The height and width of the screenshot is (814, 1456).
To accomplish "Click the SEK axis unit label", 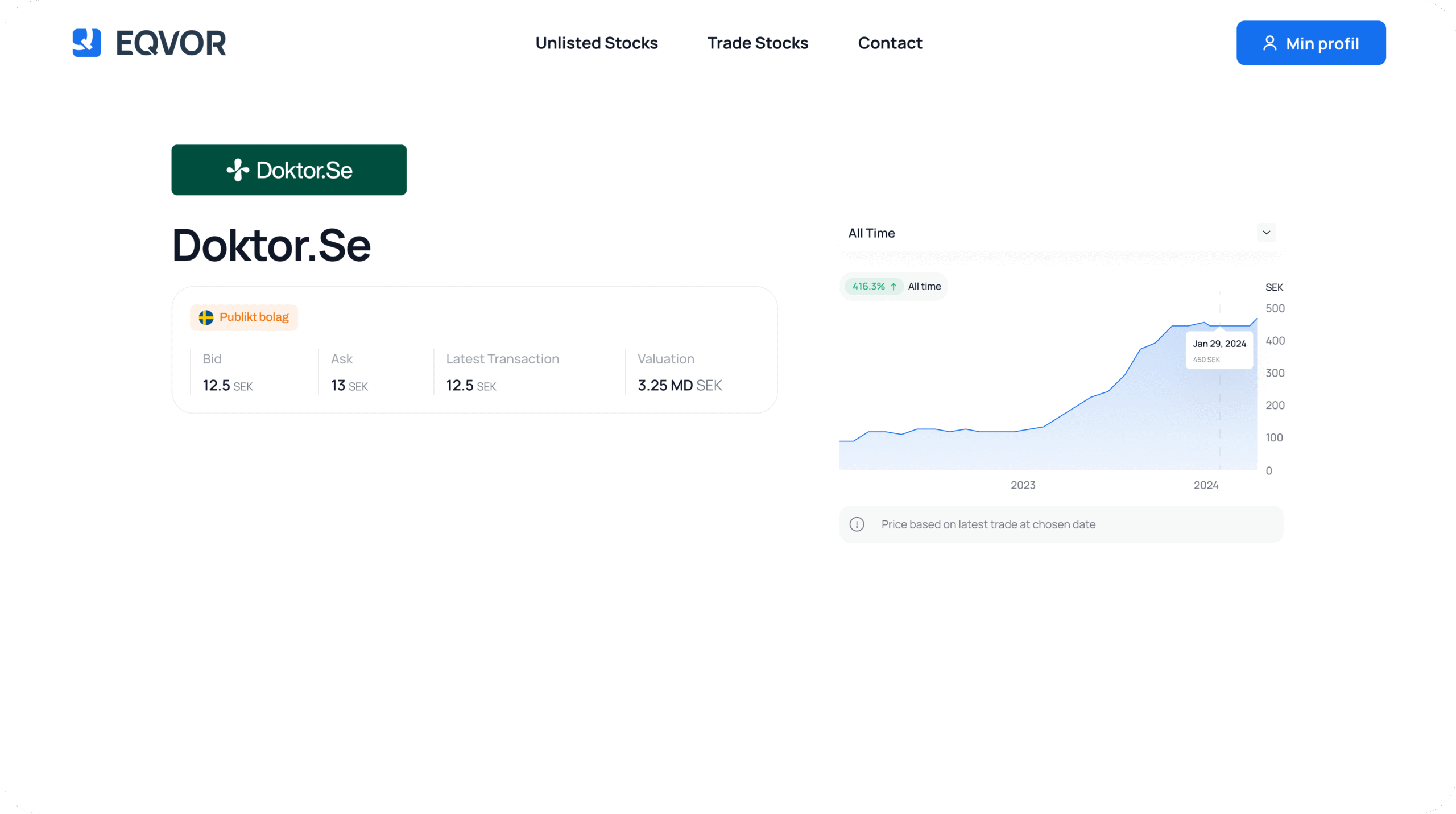I will pyautogui.click(x=1275, y=288).
